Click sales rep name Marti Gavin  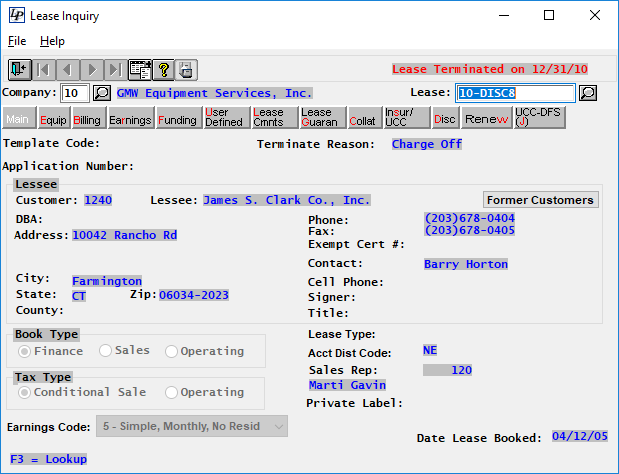coord(347,385)
